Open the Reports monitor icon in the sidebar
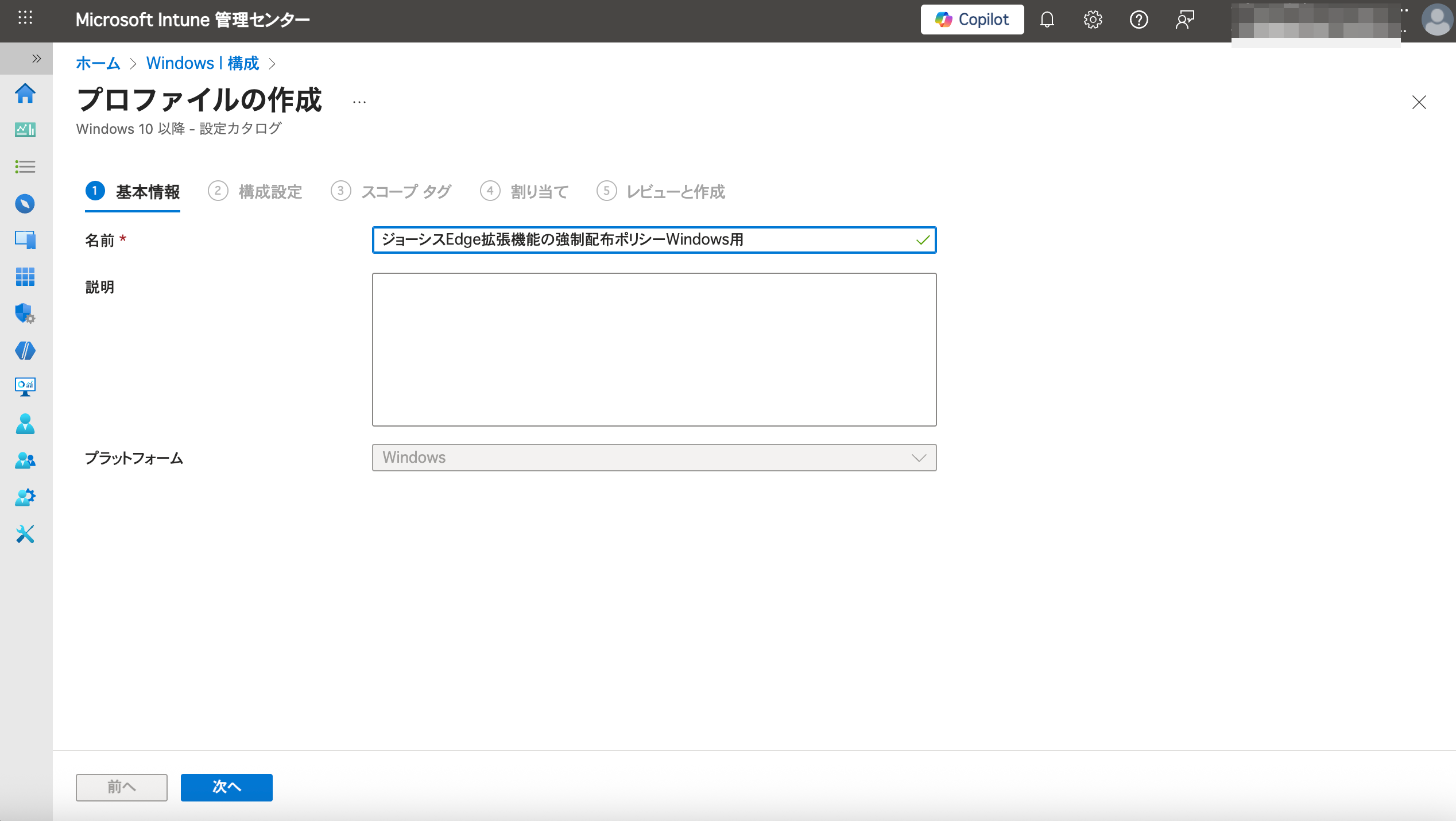This screenshot has height=821, width=1456. tap(25, 386)
